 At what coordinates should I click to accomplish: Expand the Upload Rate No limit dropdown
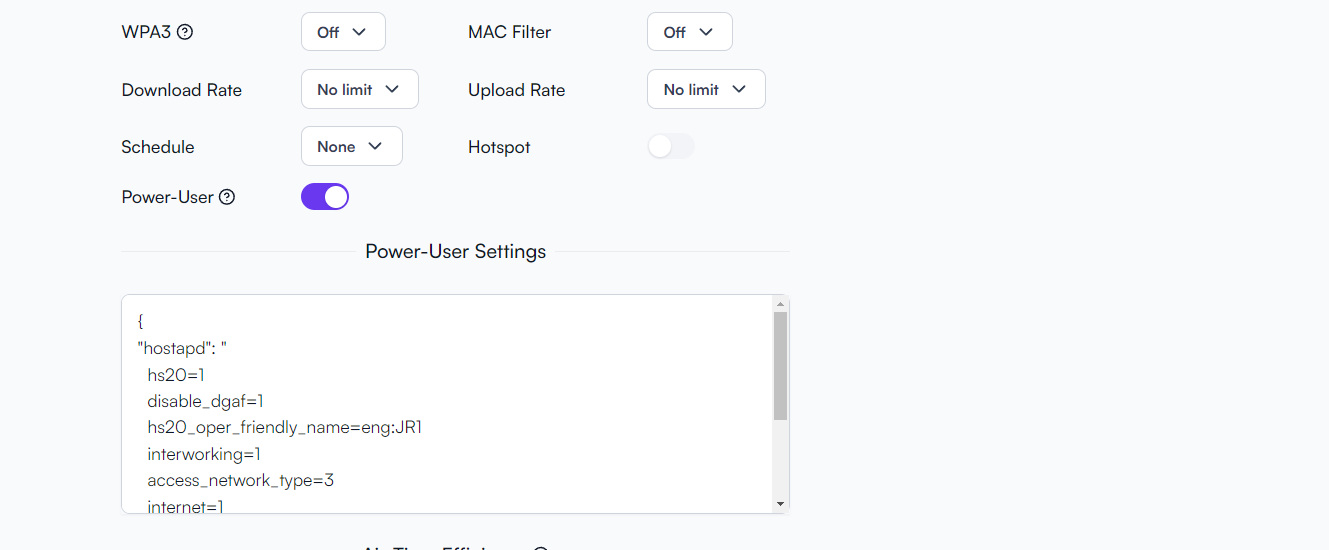pyautogui.click(x=706, y=89)
